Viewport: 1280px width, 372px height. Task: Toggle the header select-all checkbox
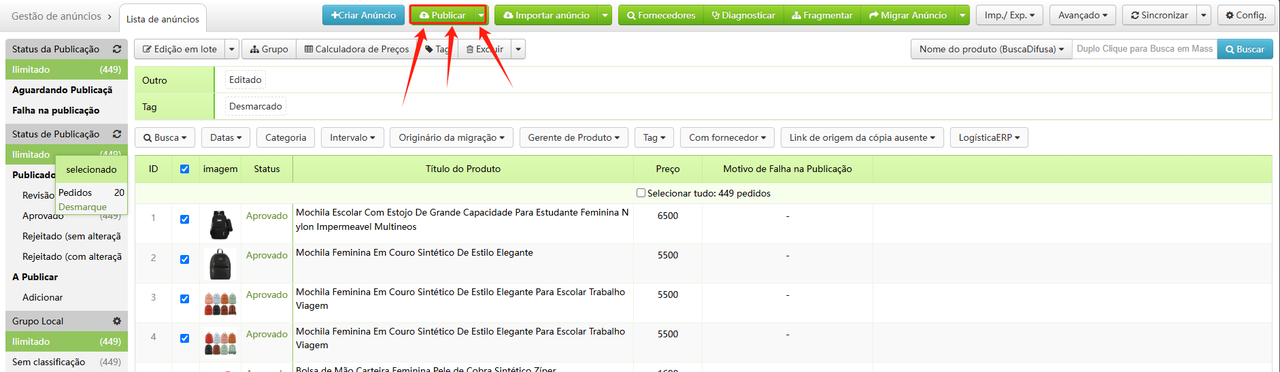[x=184, y=169]
